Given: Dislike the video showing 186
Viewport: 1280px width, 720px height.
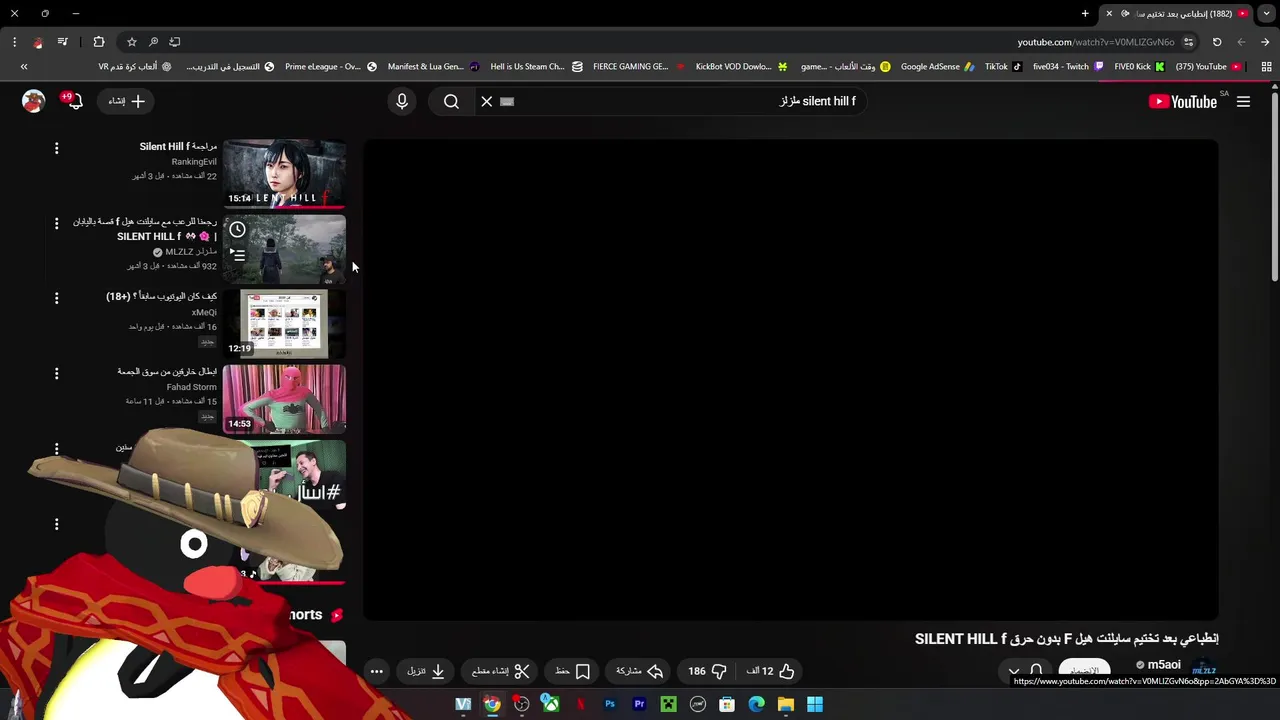Looking at the screenshot, I should pyautogui.click(x=708, y=671).
